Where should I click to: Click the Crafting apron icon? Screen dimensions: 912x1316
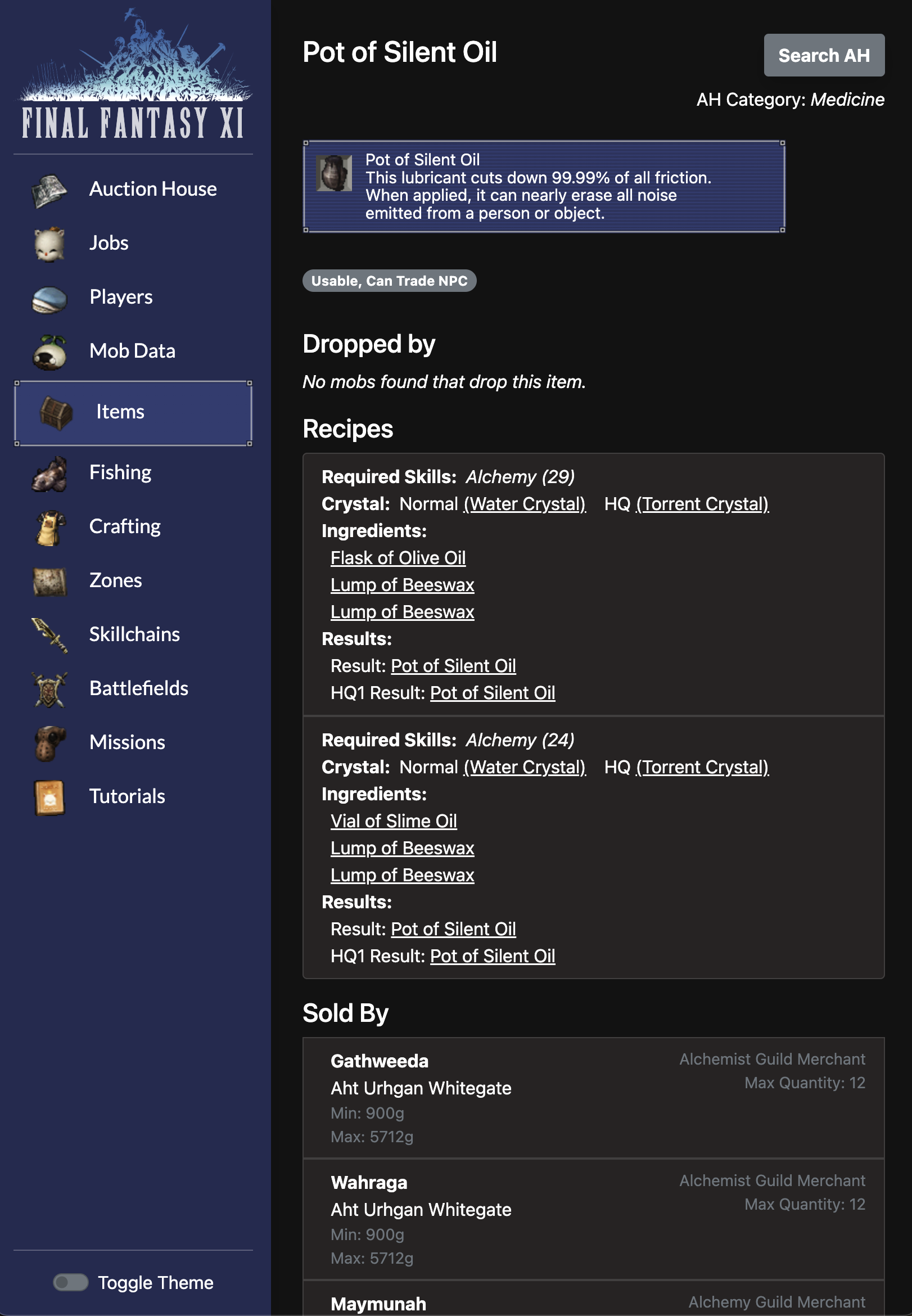[x=49, y=527]
